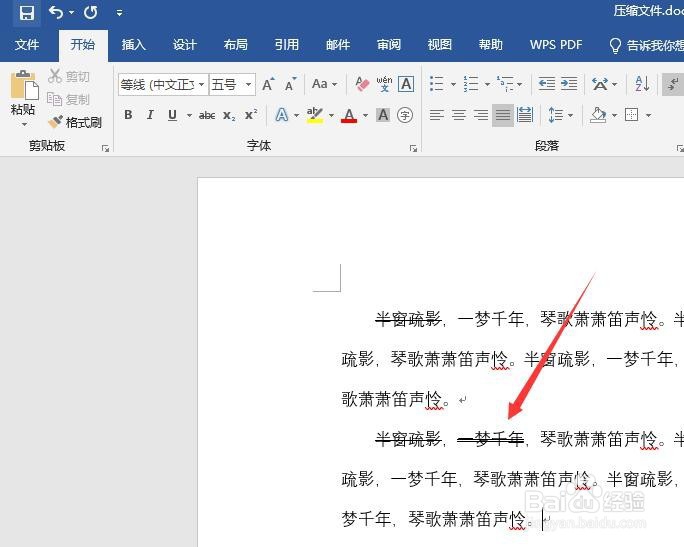Apply text effects with glowing A icon

click(x=282, y=115)
